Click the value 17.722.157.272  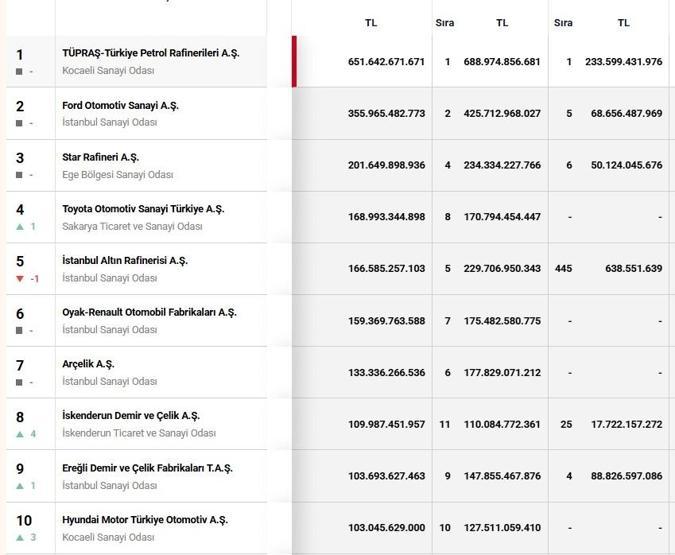click(627, 425)
